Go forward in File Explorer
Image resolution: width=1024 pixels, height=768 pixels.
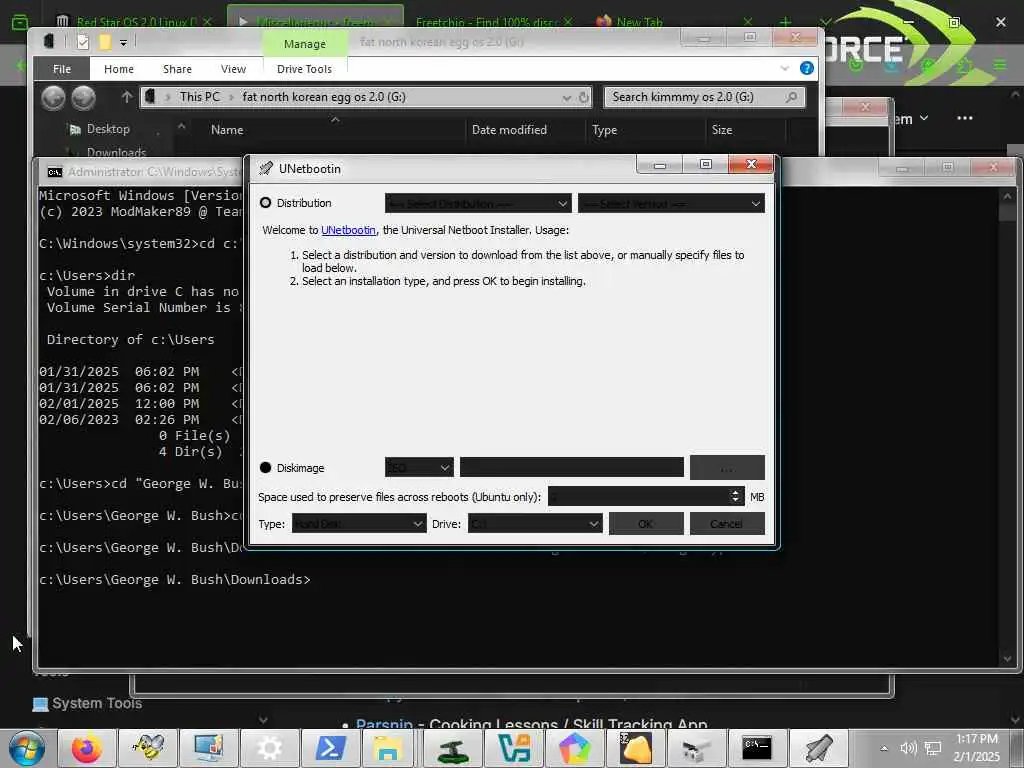[83, 98]
